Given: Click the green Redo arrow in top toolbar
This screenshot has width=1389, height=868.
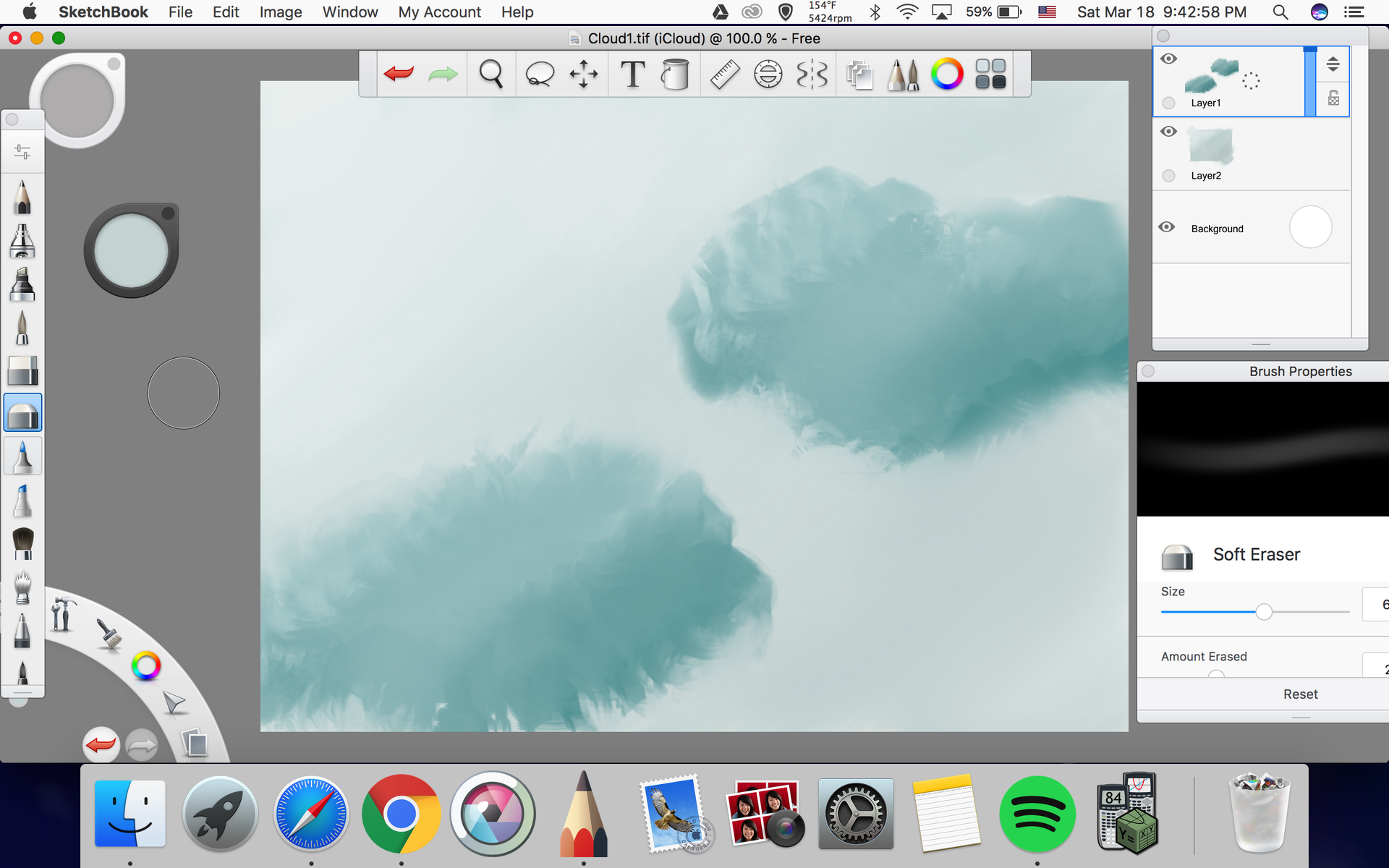Looking at the screenshot, I should click(x=443, y=74).
